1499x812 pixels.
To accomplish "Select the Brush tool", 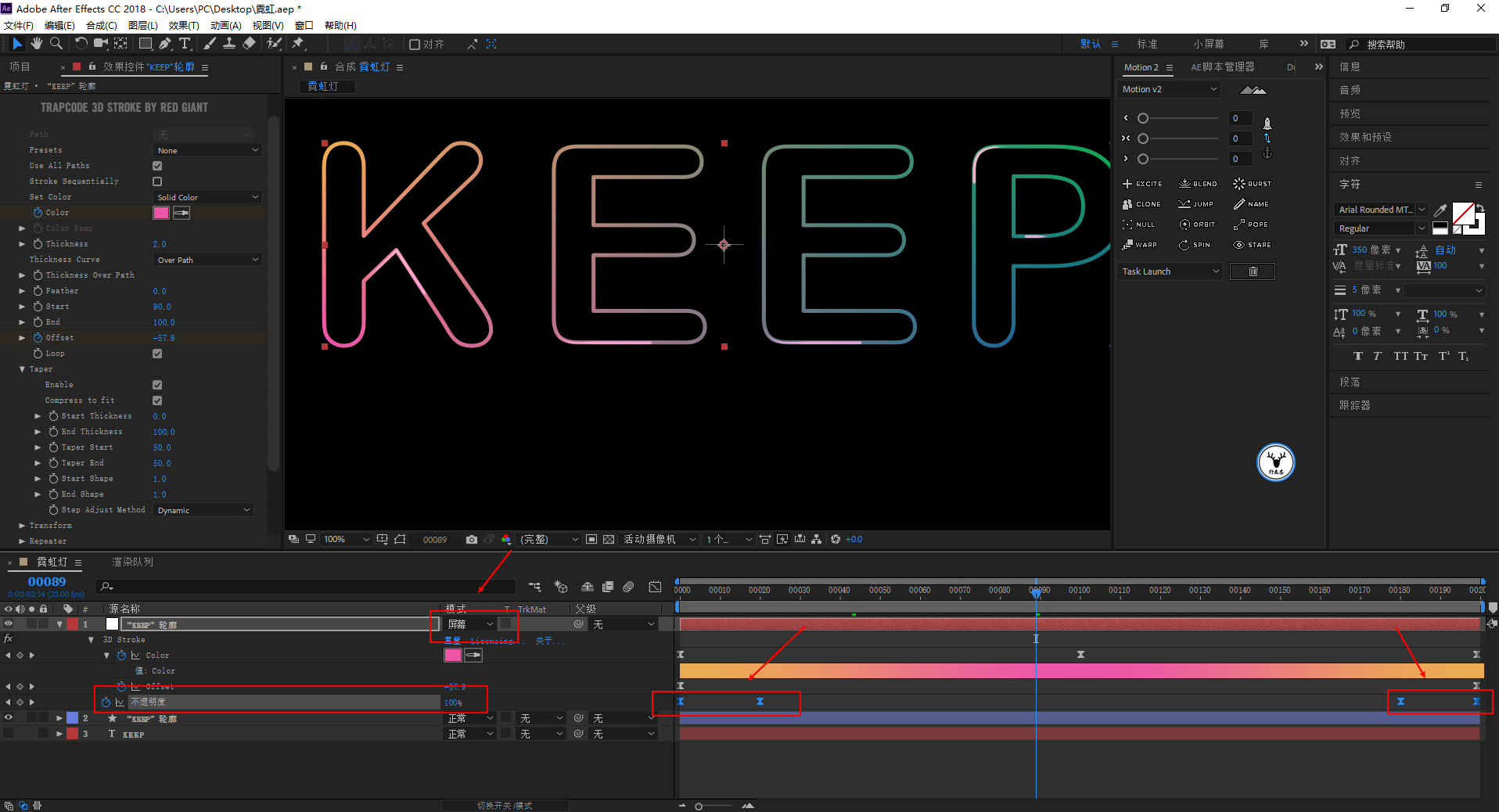I will 210,44.
